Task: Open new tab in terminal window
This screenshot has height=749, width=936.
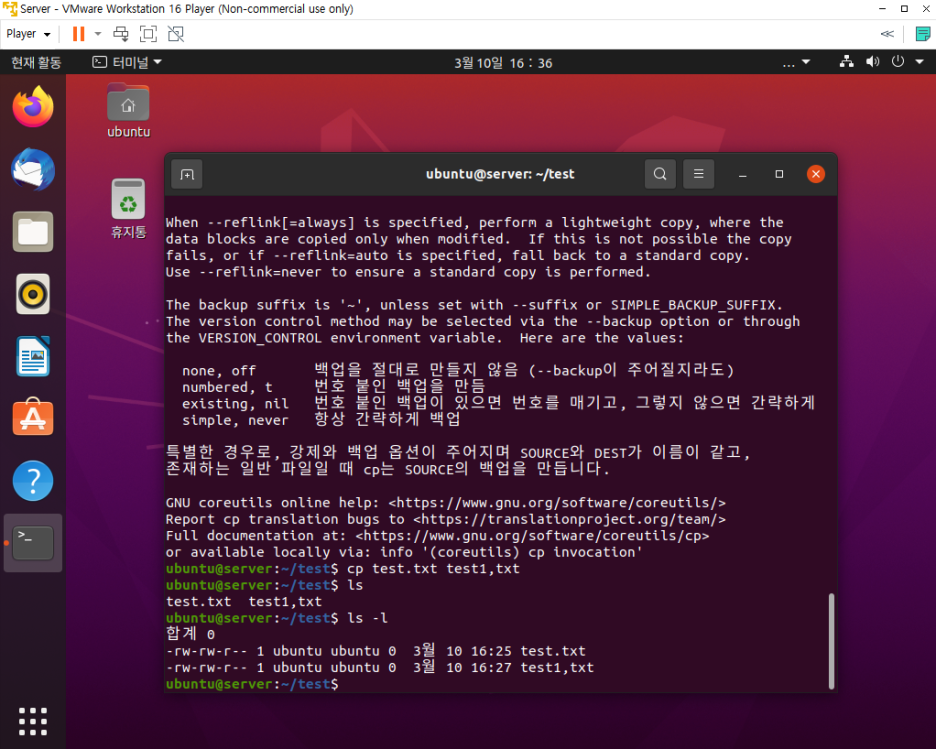Action: [187, 174]
